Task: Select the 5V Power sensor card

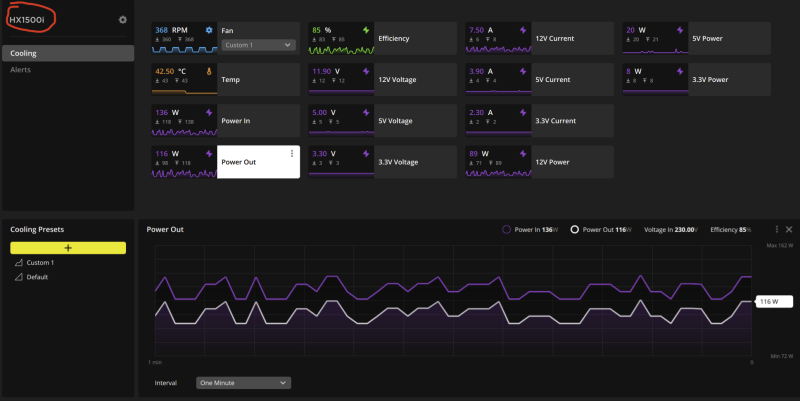Action: (696, 38)
